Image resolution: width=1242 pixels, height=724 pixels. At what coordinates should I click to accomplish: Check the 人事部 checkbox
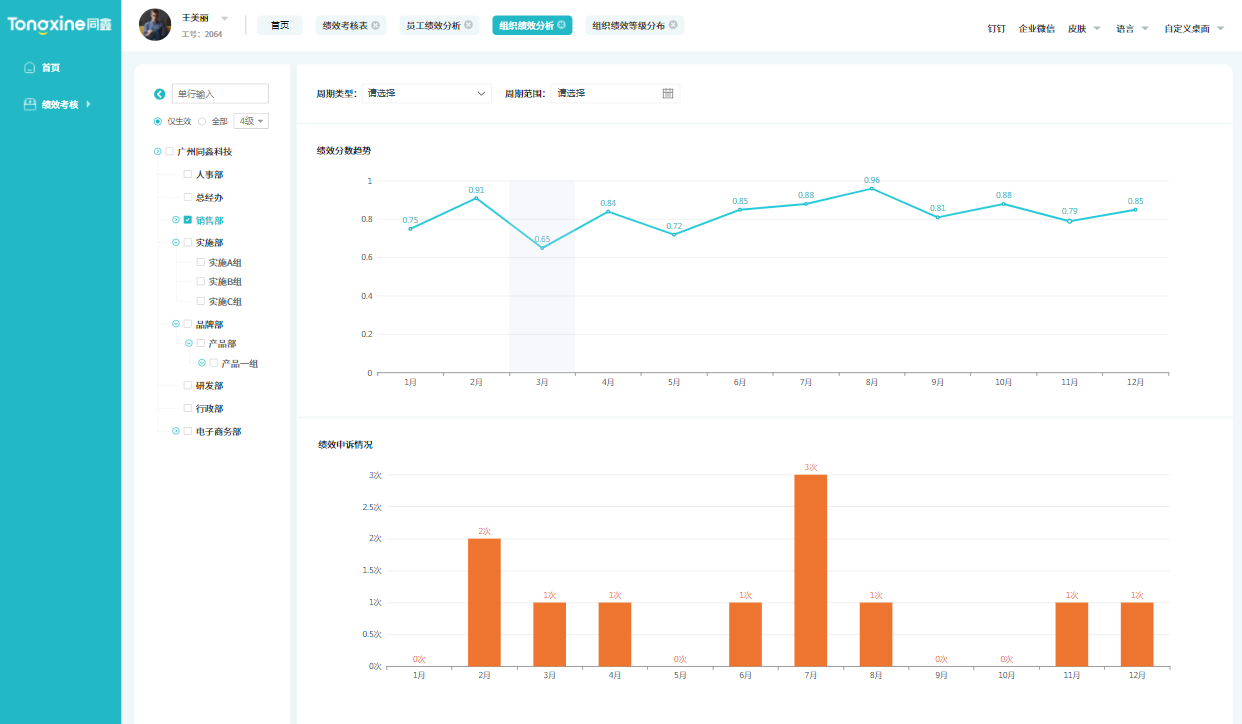(187, 174)
